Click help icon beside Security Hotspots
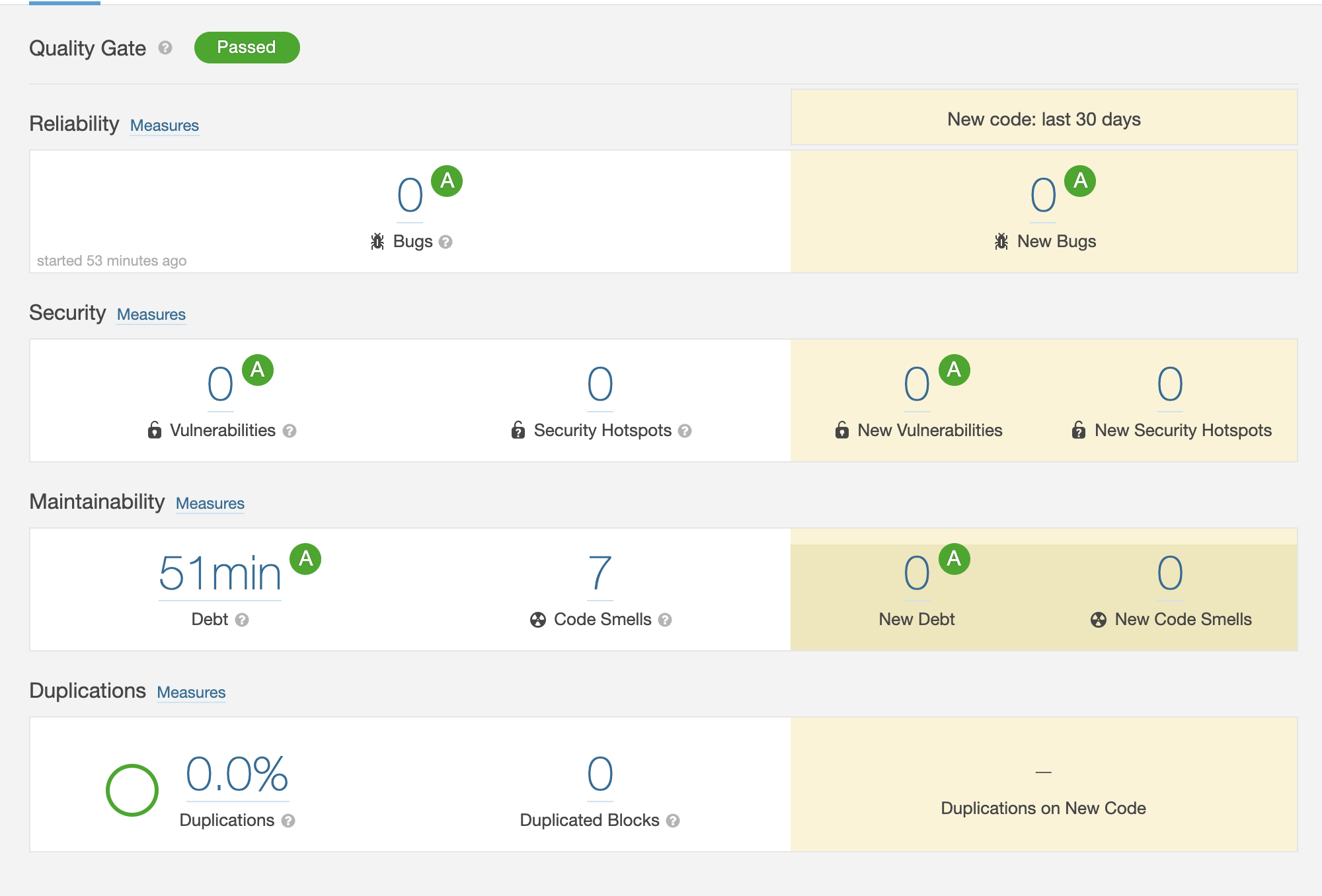Viewport: 1322px width, 896px height. point(685,431)
